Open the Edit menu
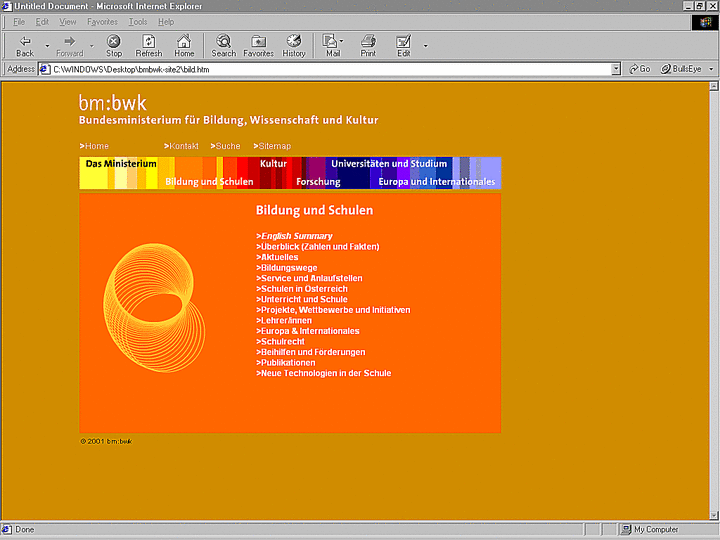The width and height of the screenshot is (720, 540). (42, 22)
